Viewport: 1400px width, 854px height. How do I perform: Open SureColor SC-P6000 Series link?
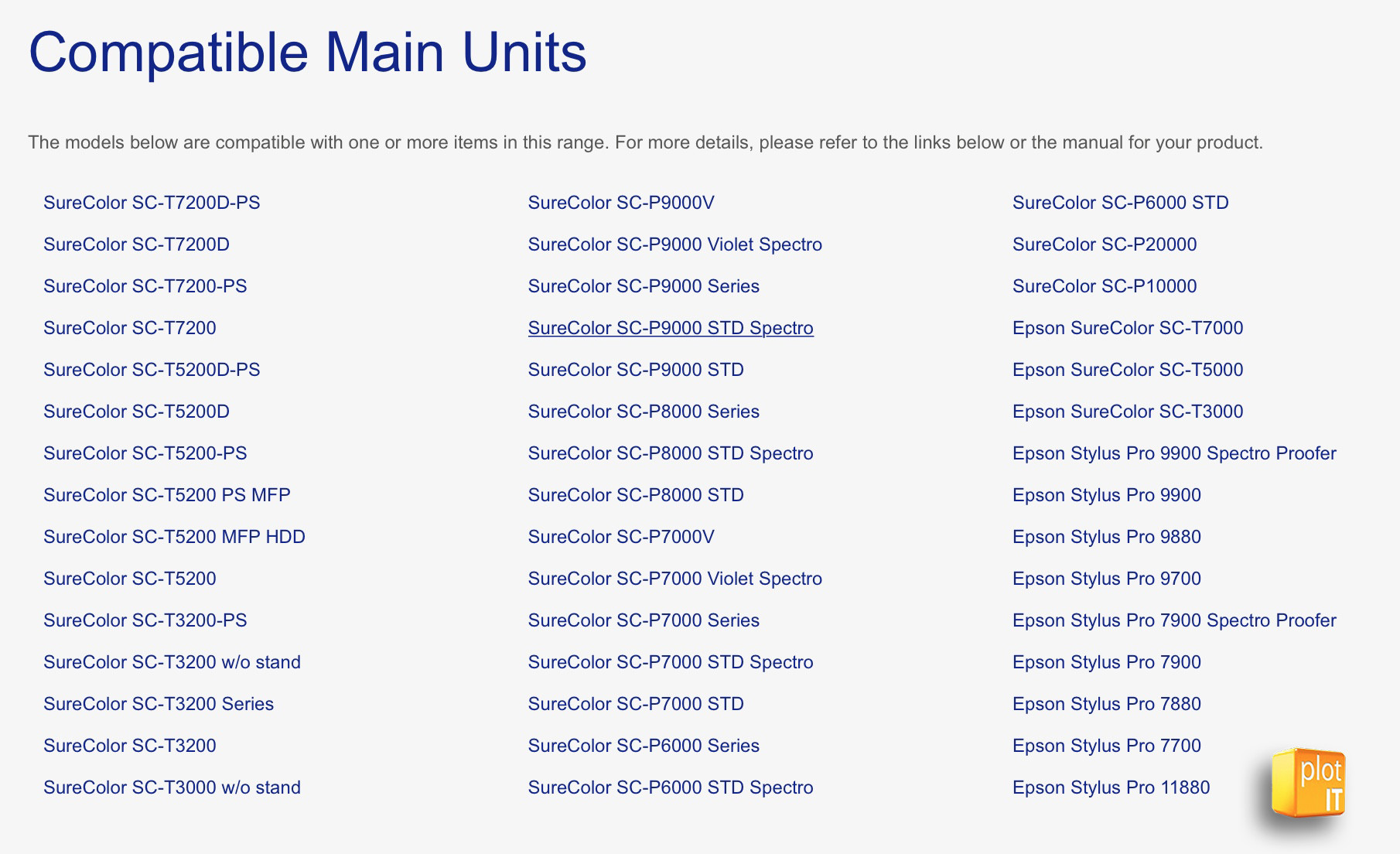point(644,746)
